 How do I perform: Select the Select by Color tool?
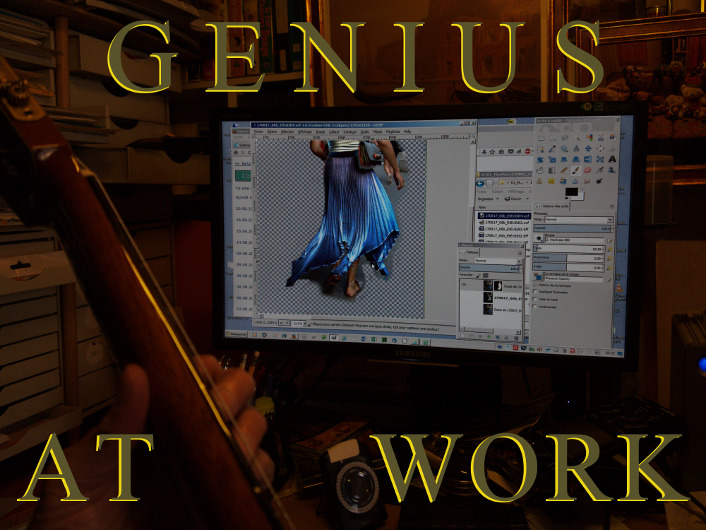point(589,137)
